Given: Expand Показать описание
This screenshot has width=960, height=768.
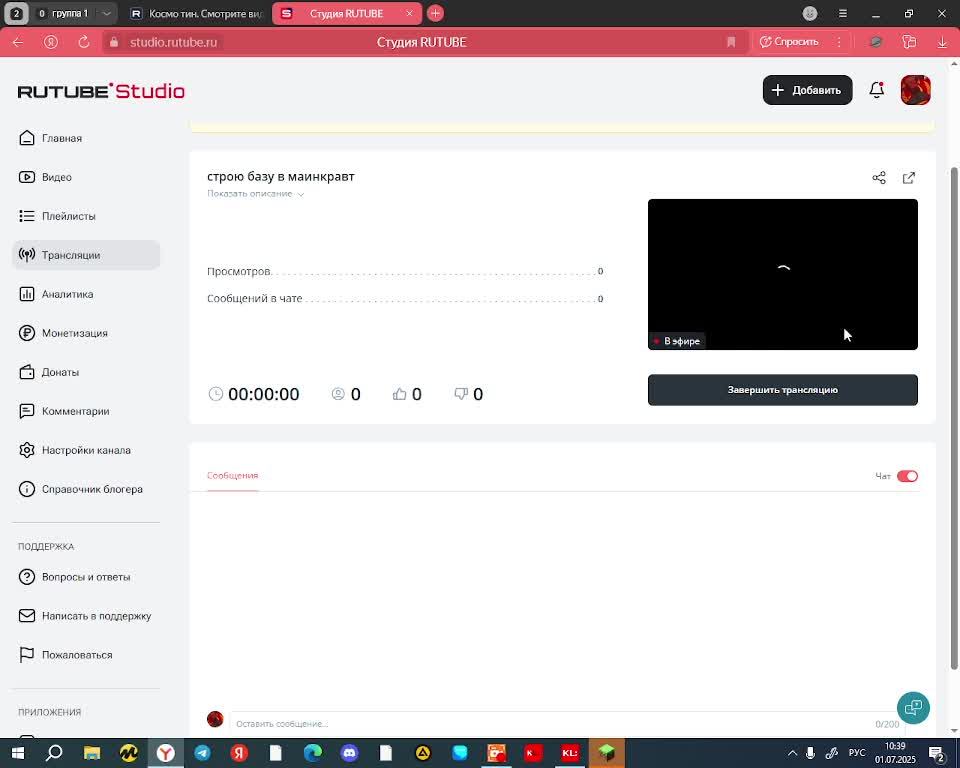Looking at the screenshot, I should pyautogui.click(x=255, y=194).
